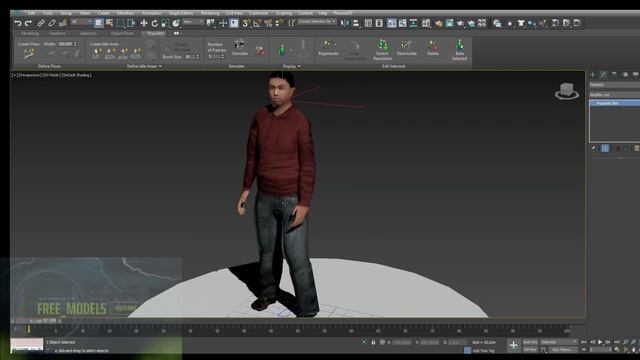Click the Default Shading viewport label
This screenshot has width=640, height=360.
[77, 75]
